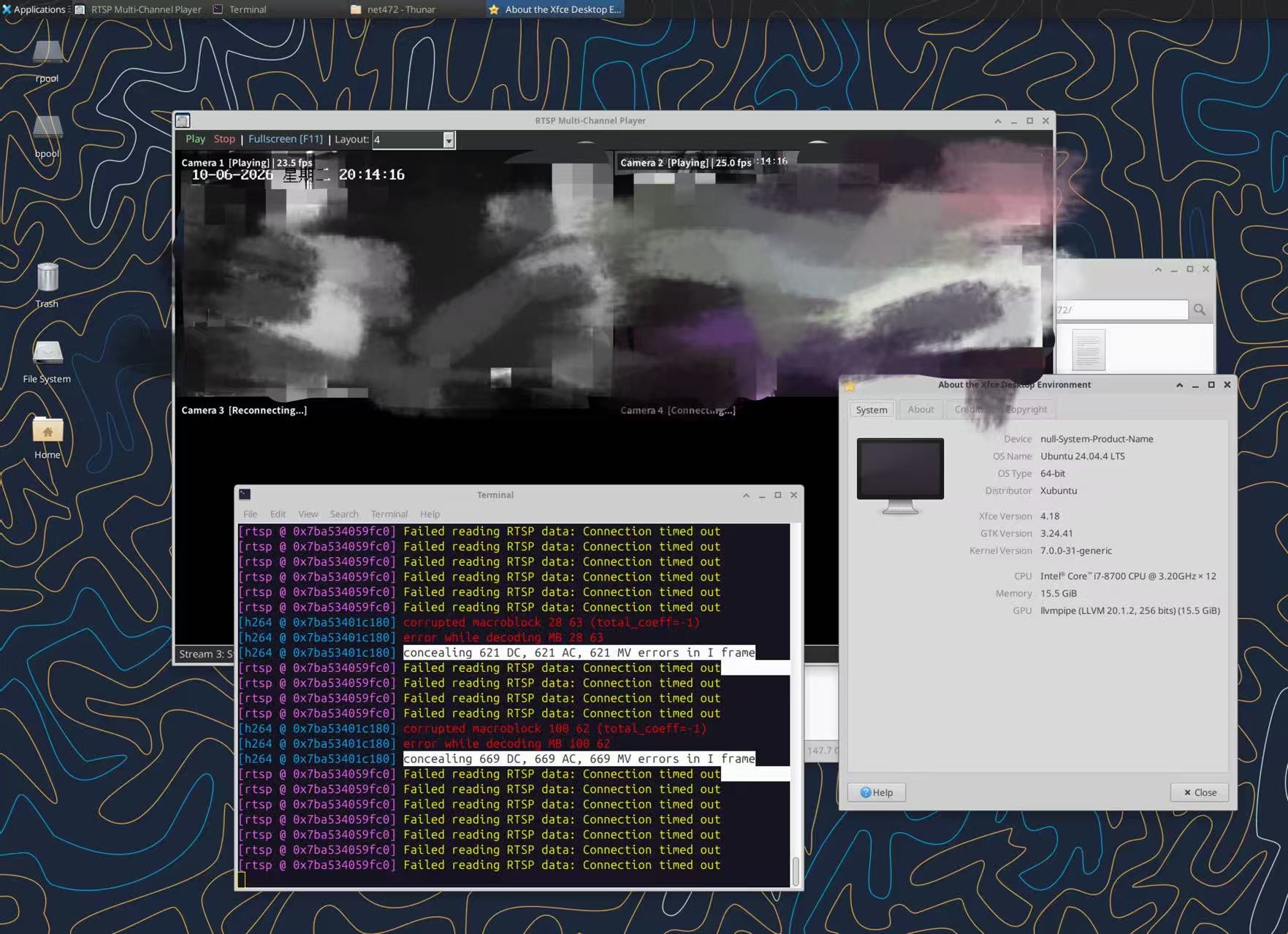Click the Thunar location path field
This screenshot has height=934, width=1288.
tap(1121, 310)
